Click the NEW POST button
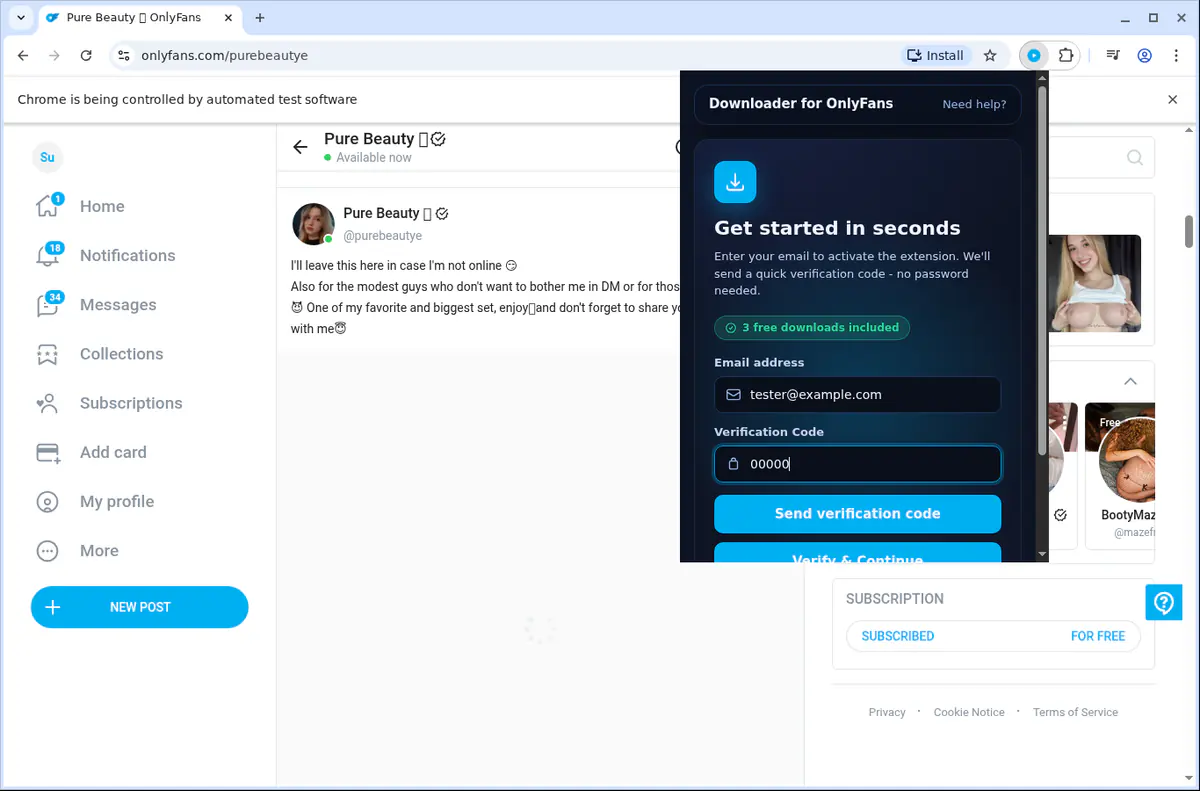The height and width of the screenshot is (791, 1200). (x=140, y=607)
